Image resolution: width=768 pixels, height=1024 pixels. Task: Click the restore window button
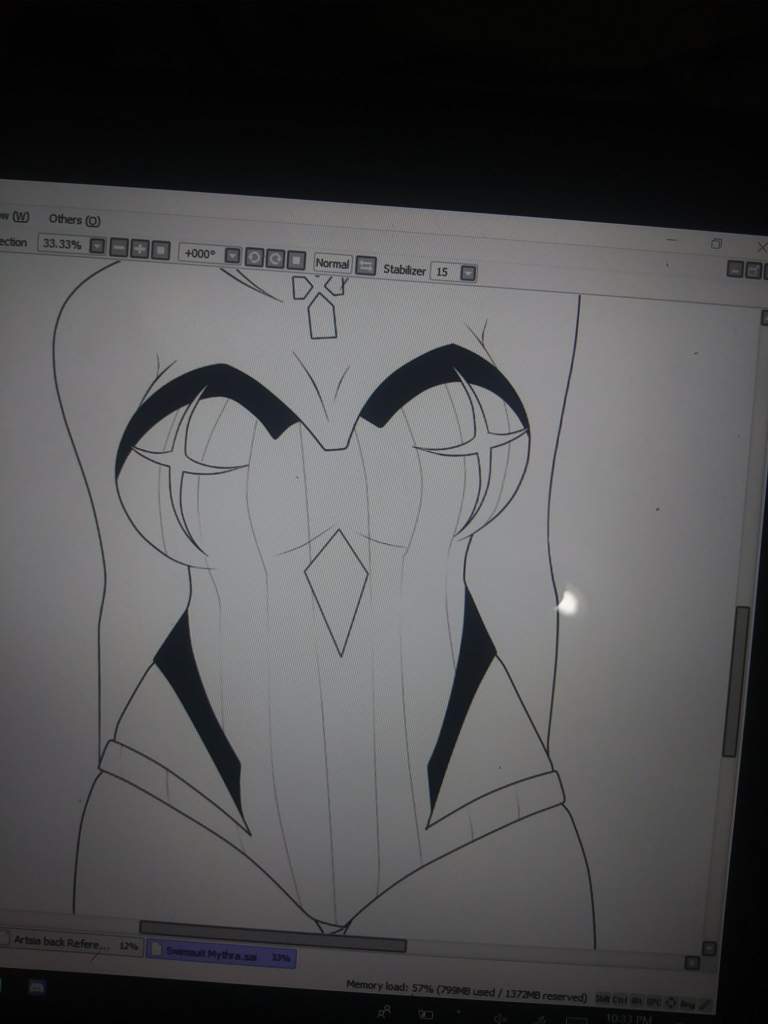point(716,243)
